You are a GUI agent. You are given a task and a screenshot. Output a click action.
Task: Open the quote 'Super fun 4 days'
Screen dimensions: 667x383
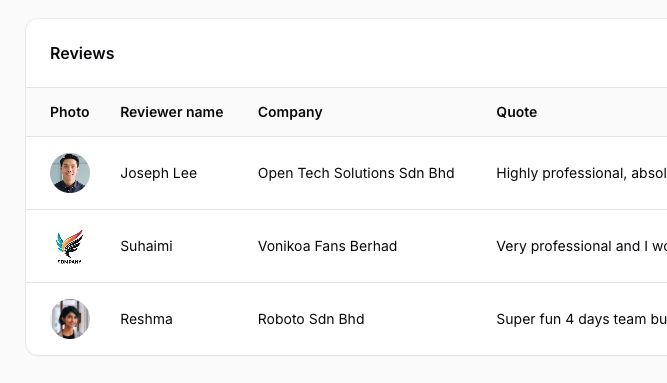click(581, 319)
